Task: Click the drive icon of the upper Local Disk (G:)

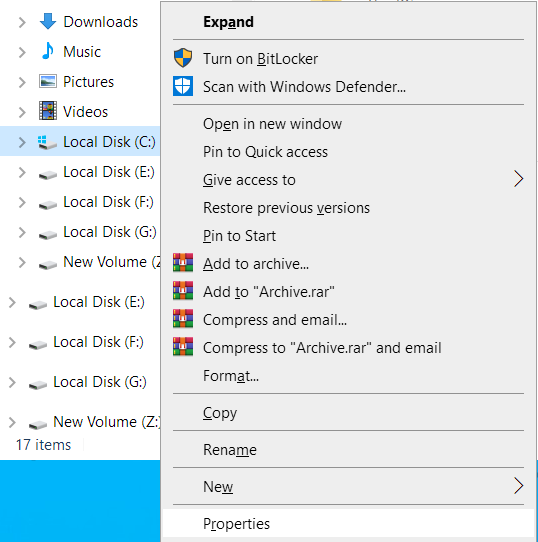Action: pos(48,234)
